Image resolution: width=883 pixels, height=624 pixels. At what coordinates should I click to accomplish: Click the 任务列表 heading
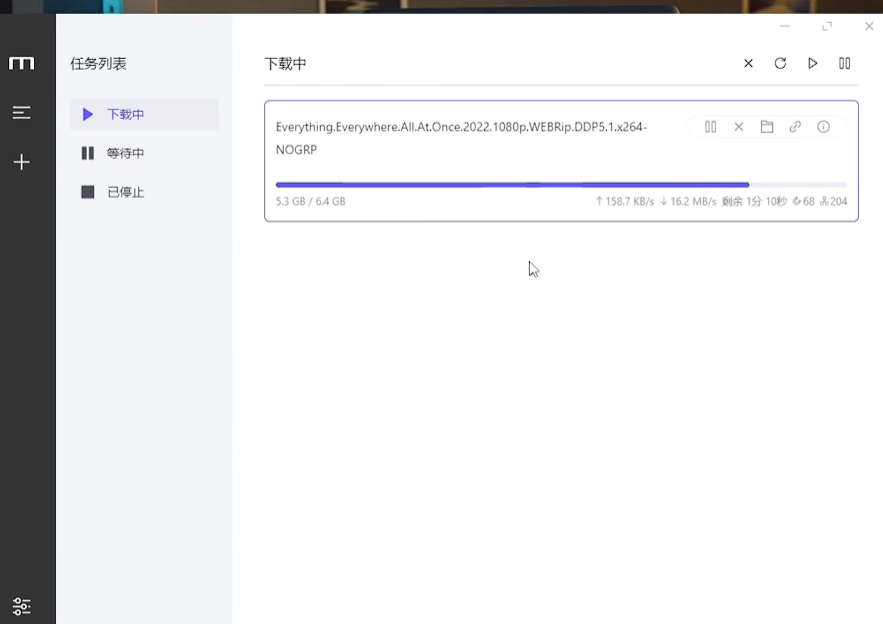98,64
